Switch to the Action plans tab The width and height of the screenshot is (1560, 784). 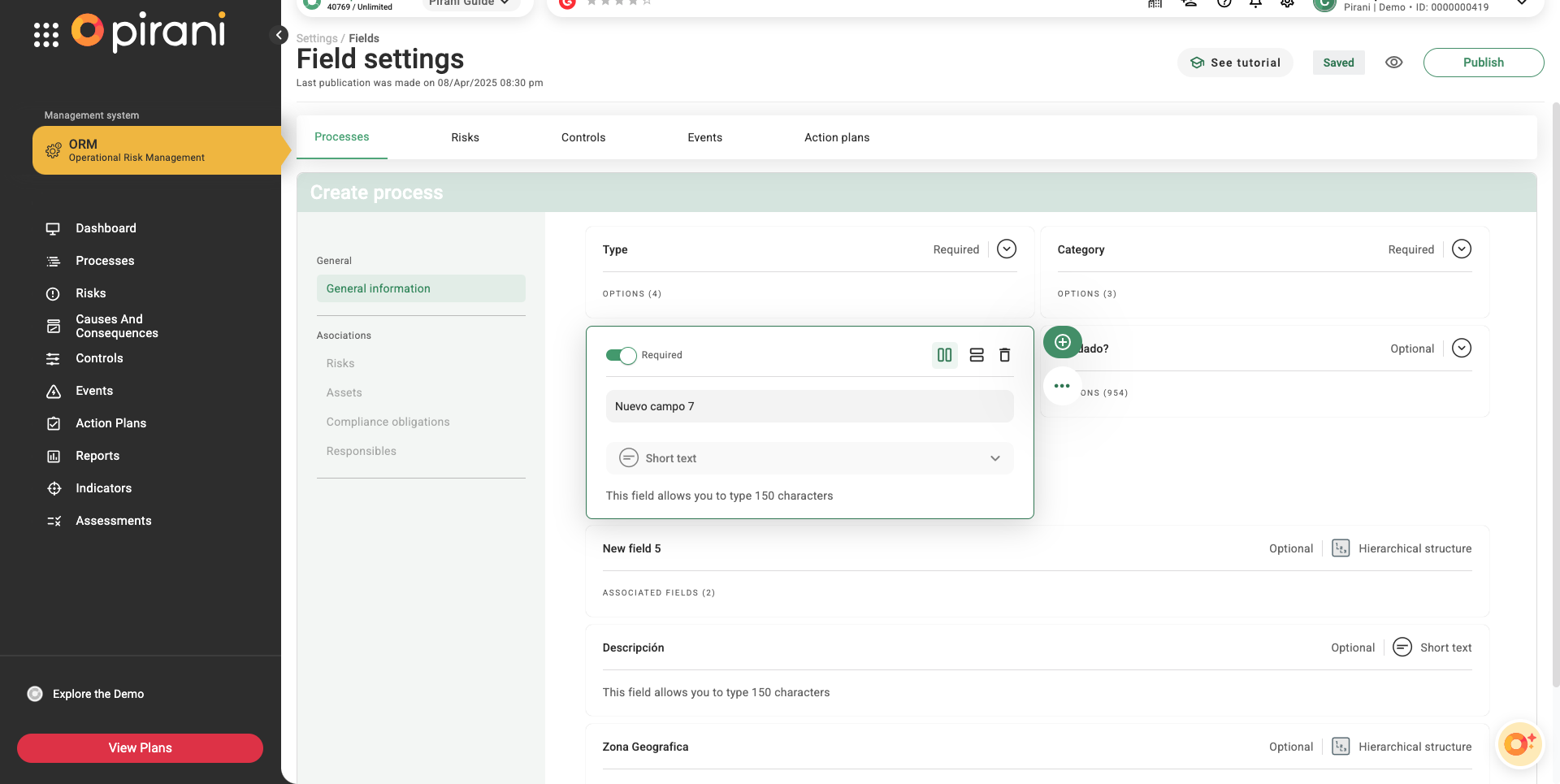pyautogui.click(x=836, y=137)
